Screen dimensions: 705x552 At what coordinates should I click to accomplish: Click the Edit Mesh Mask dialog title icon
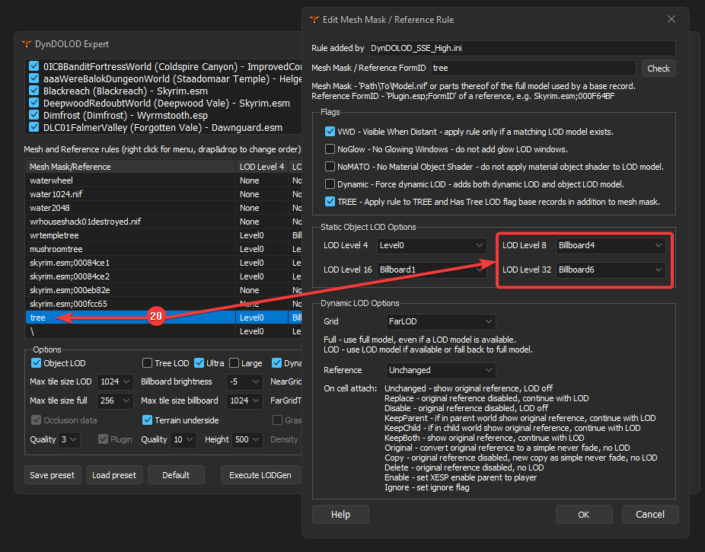tap(316, 19)
